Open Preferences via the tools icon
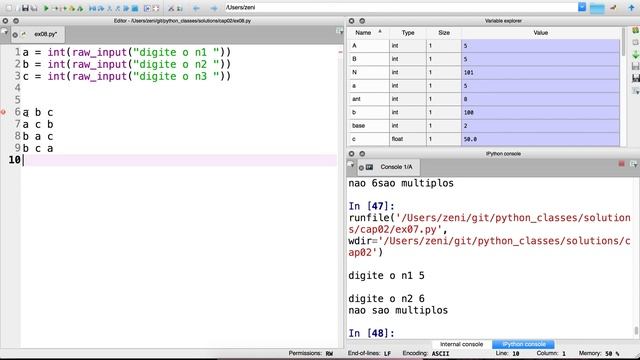 coord(171,8)
